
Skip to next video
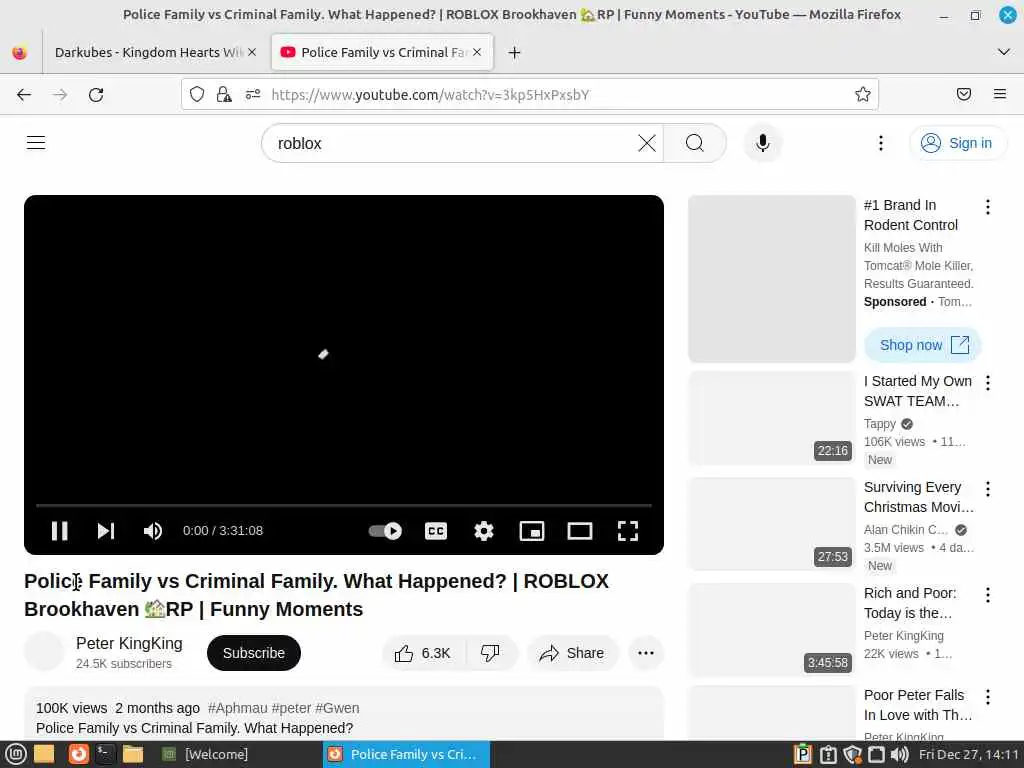[106, 531]
